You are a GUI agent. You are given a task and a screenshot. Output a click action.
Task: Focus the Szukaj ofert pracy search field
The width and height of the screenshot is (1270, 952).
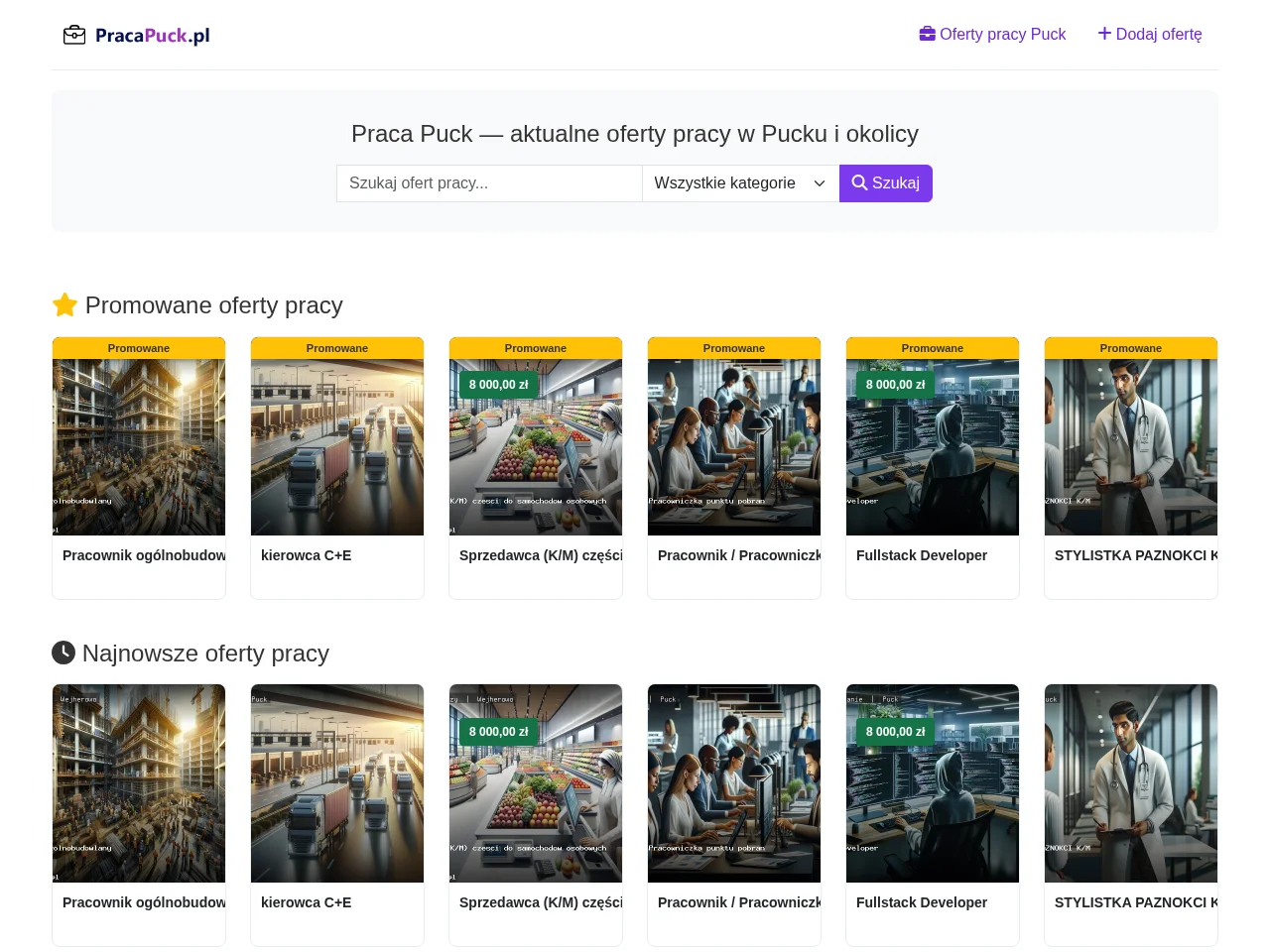(489, 183)
